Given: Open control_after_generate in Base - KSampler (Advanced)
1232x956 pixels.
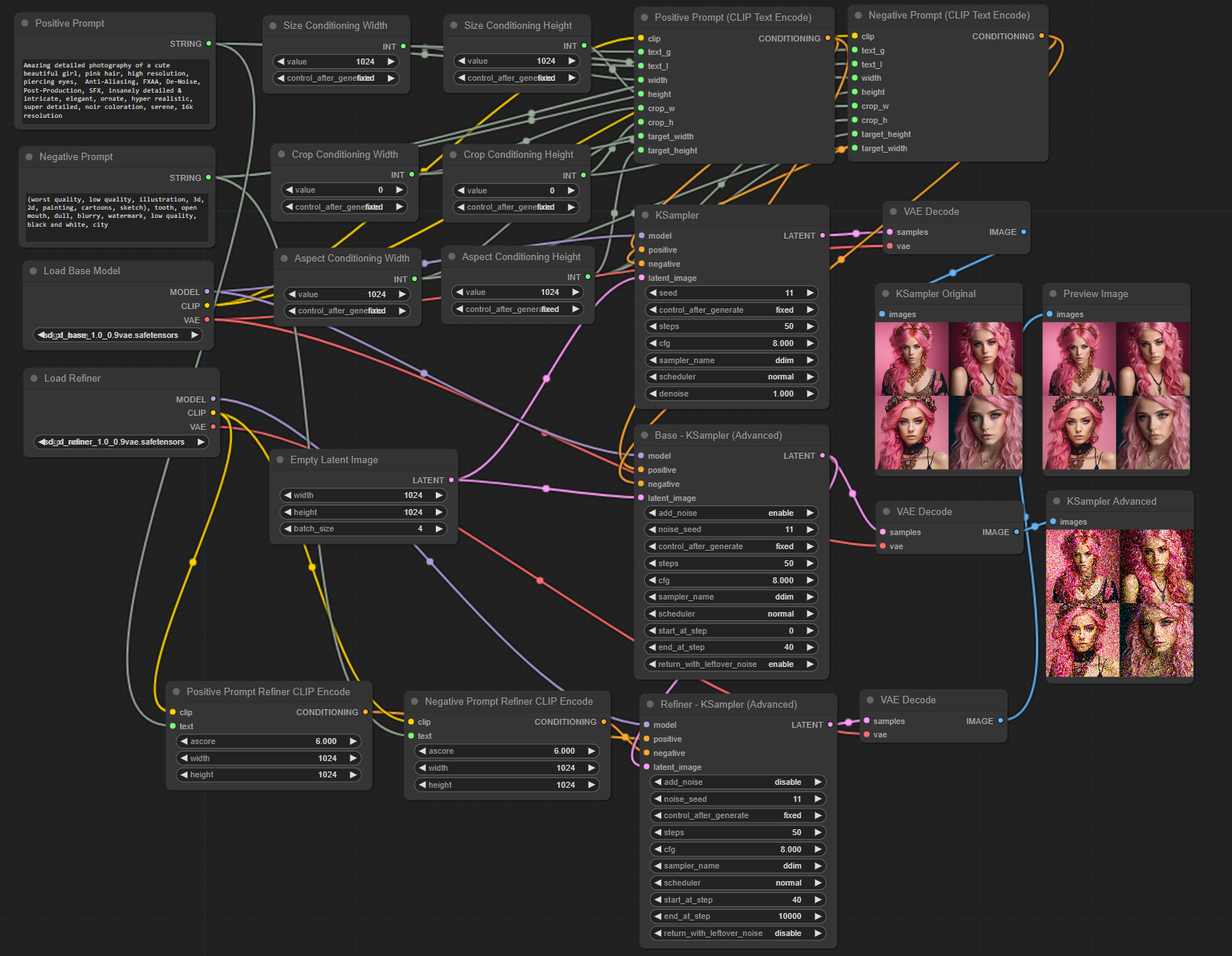Looking at the screenshot, I should tap(732, 546).
